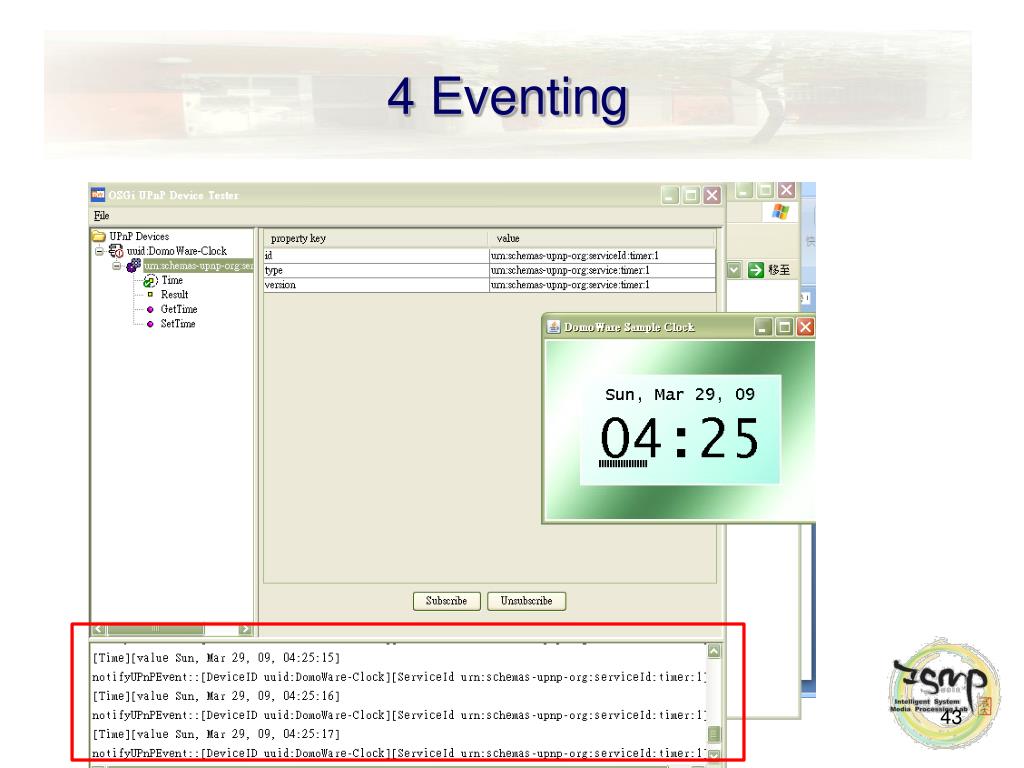
Task: Collapse the uuid:DomoWare-Clock device node
Action: pos(99,251)
